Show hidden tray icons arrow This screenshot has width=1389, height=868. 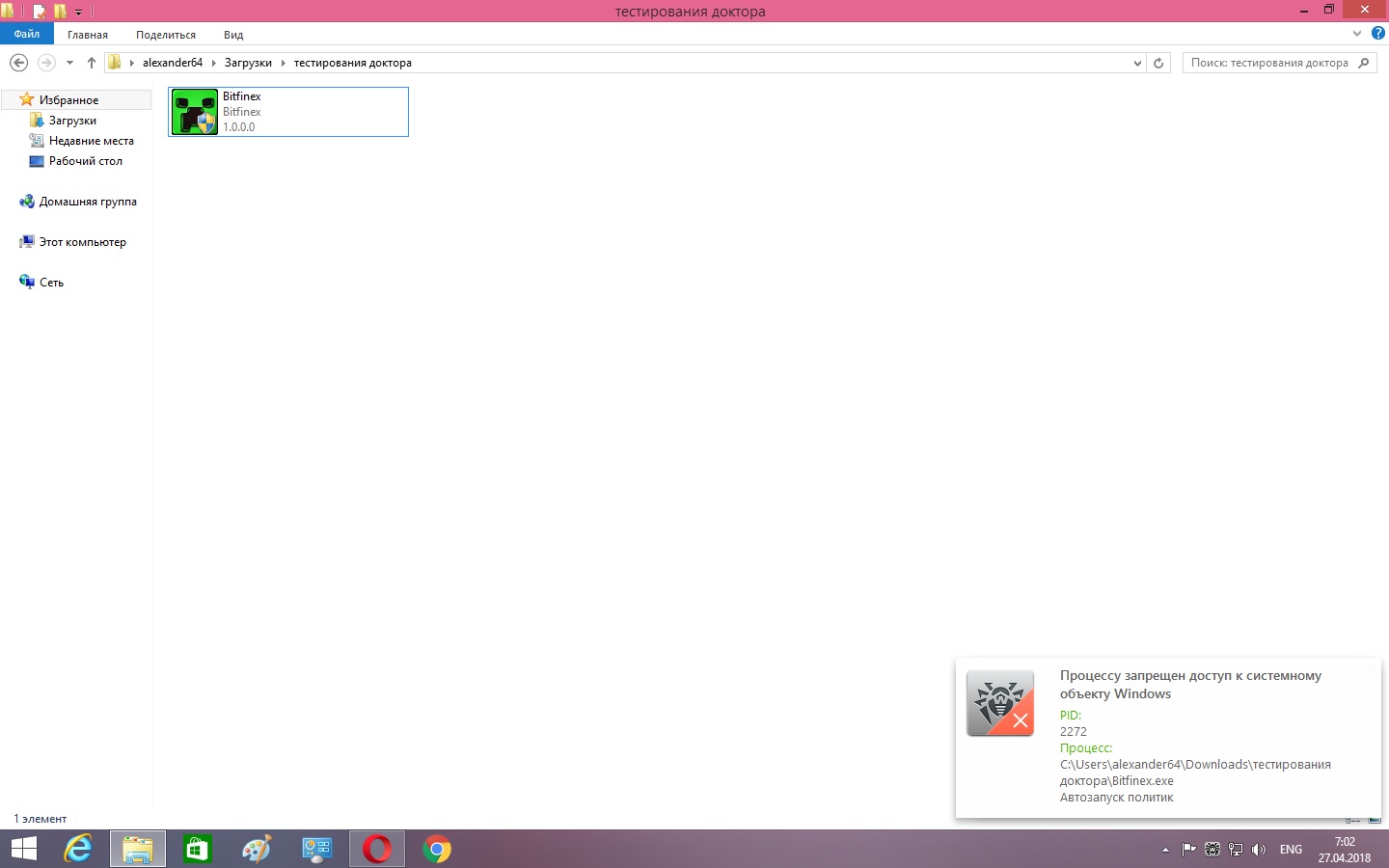1165,850
